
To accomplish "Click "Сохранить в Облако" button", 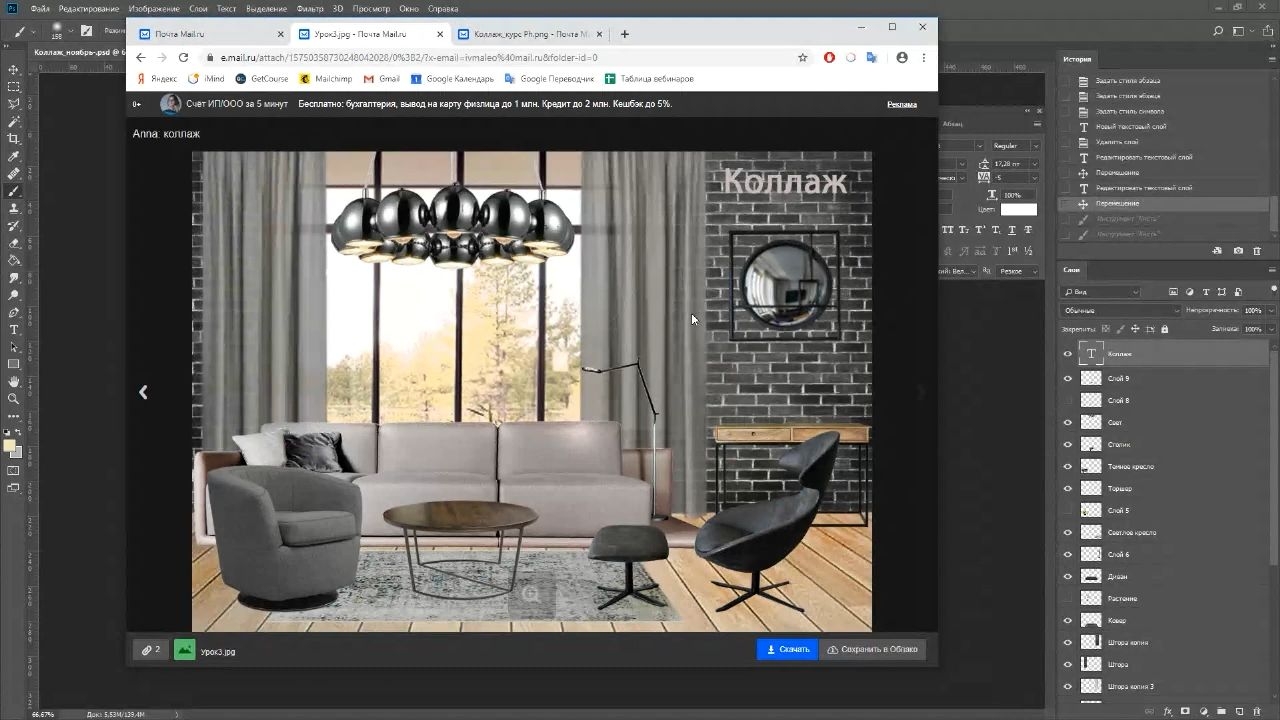I will coord(873,650).
